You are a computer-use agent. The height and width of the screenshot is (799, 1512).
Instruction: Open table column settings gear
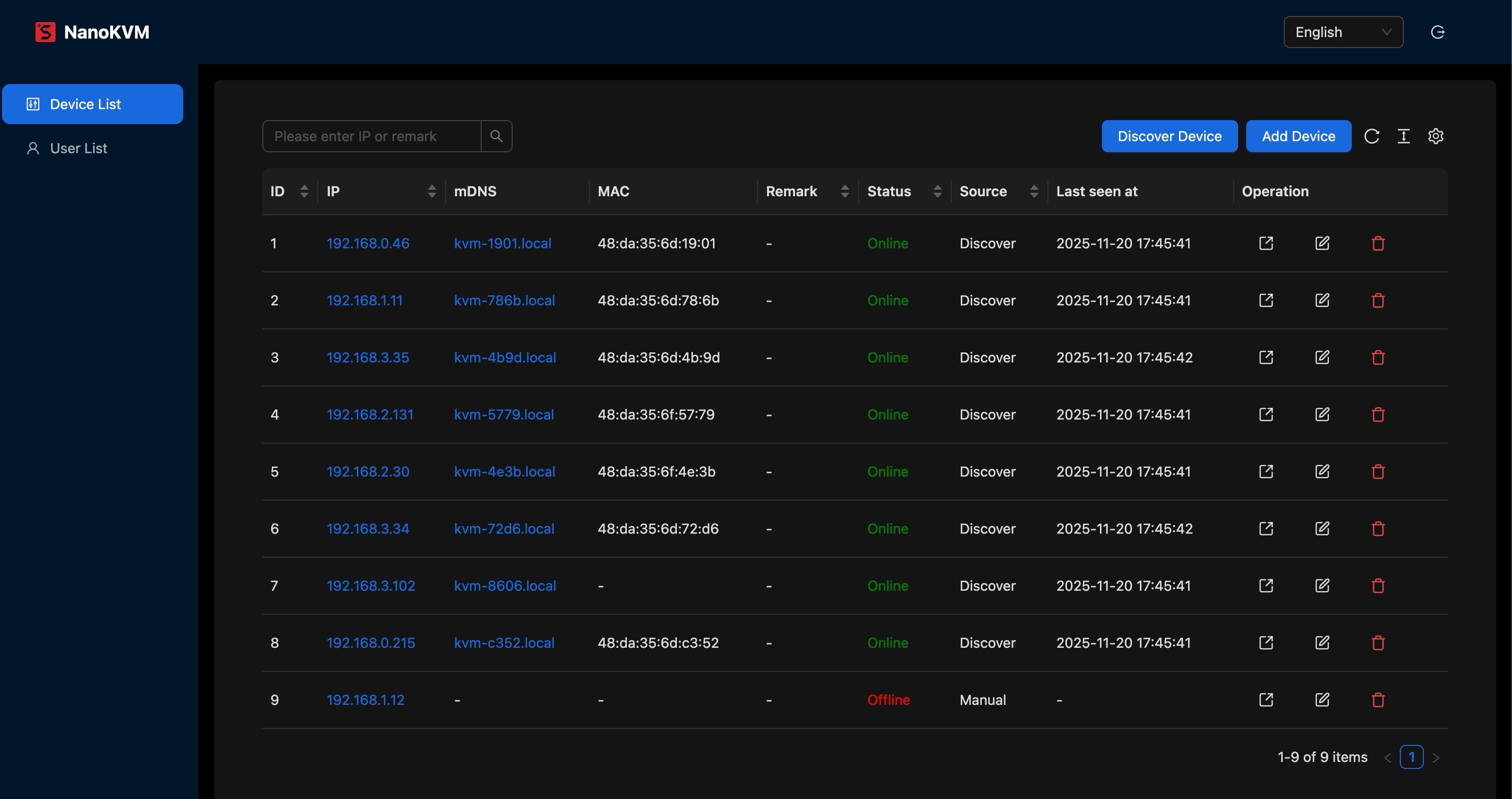tap(1435, 136)
